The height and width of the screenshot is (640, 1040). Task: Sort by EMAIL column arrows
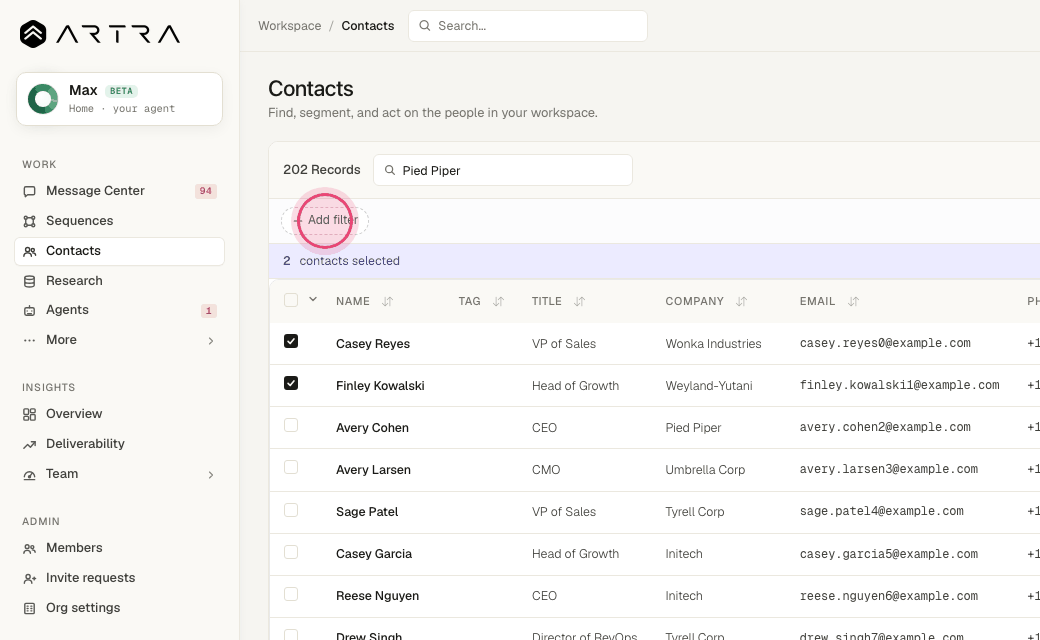point(853,302)
